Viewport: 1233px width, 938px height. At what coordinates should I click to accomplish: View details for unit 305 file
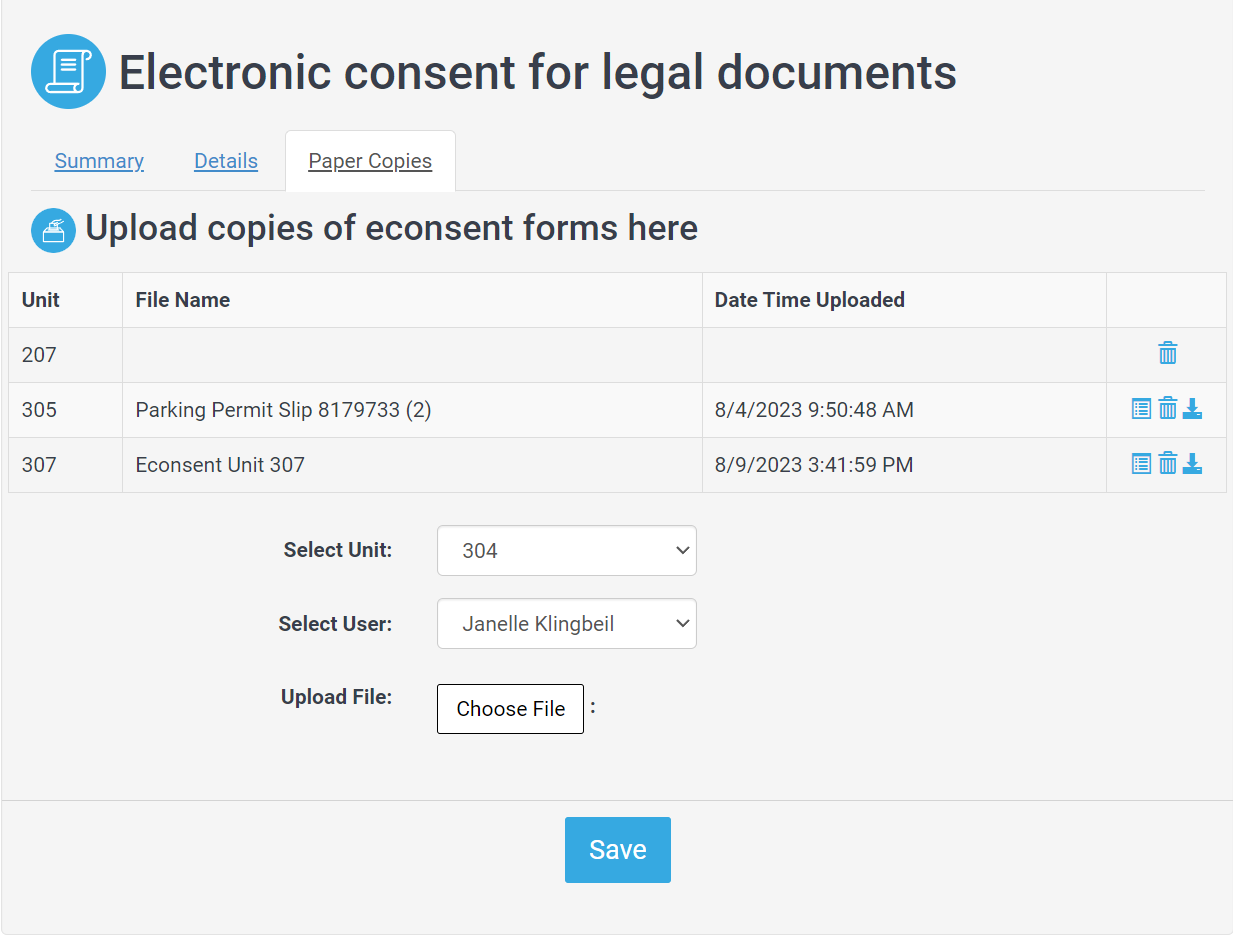pyautogui.click(x=1141, y=409)
